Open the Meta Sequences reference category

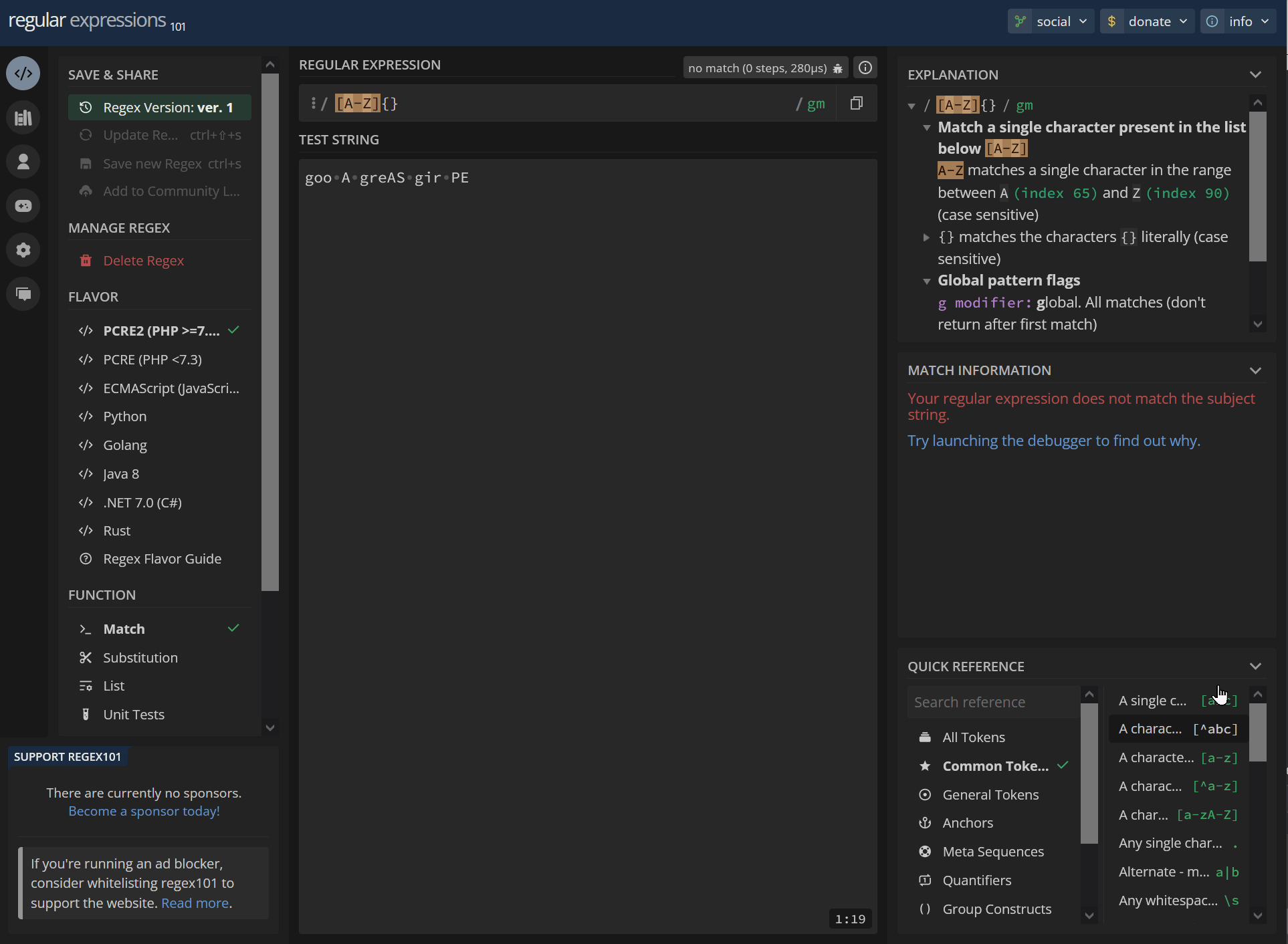point(994,852)
